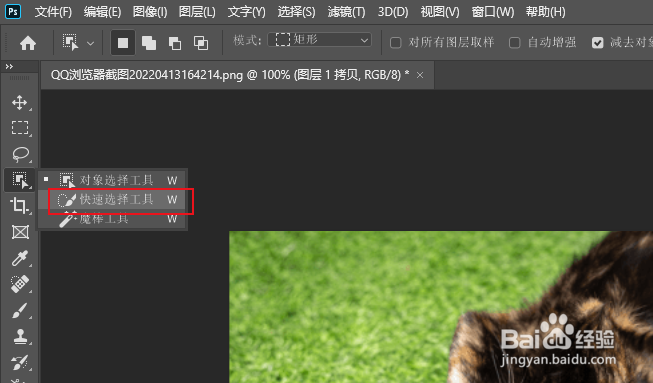Open the 选择(S) menu
Screen dimensions: 653x383
296,12
